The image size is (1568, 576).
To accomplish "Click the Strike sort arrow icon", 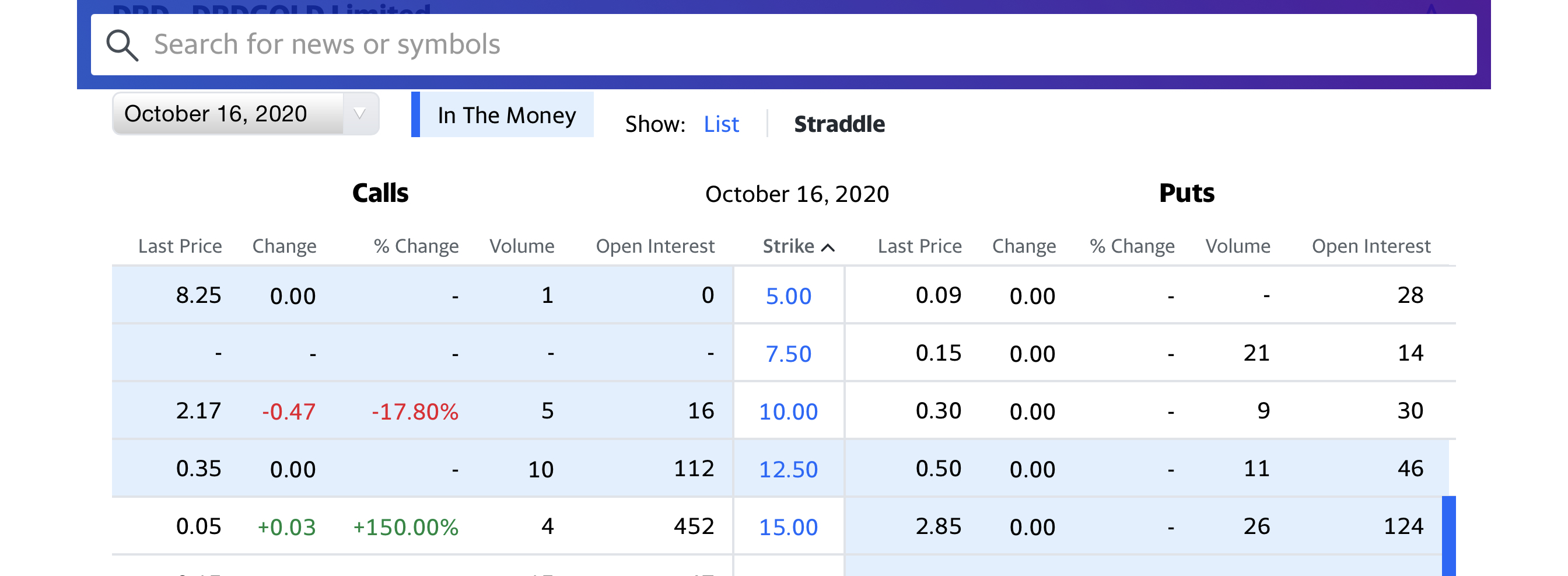I will point(828,247).
